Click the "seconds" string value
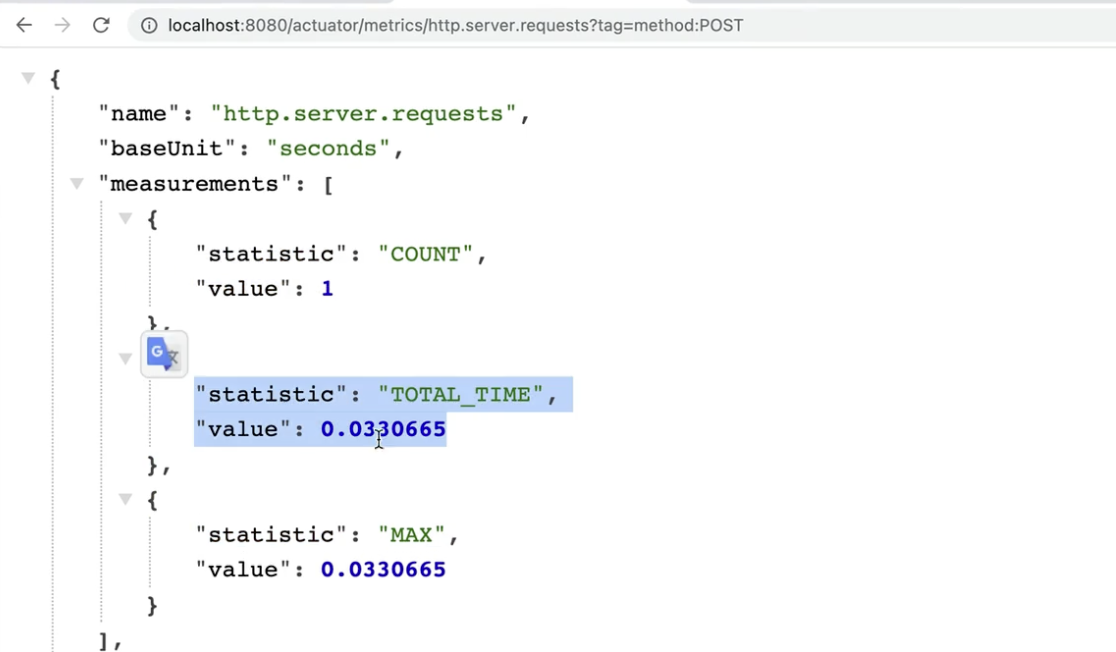This screenshot has height=652, width=1116. (x=328, y=149)
